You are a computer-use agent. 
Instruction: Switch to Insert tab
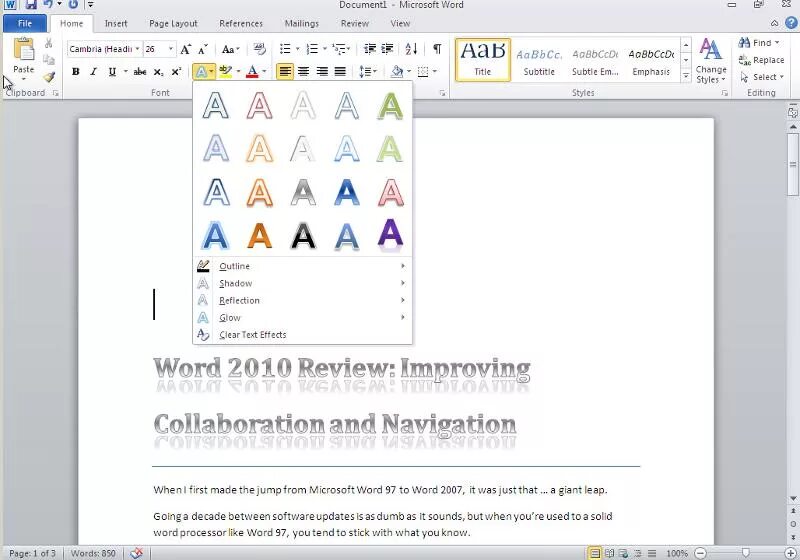click(x=116, y=23)
